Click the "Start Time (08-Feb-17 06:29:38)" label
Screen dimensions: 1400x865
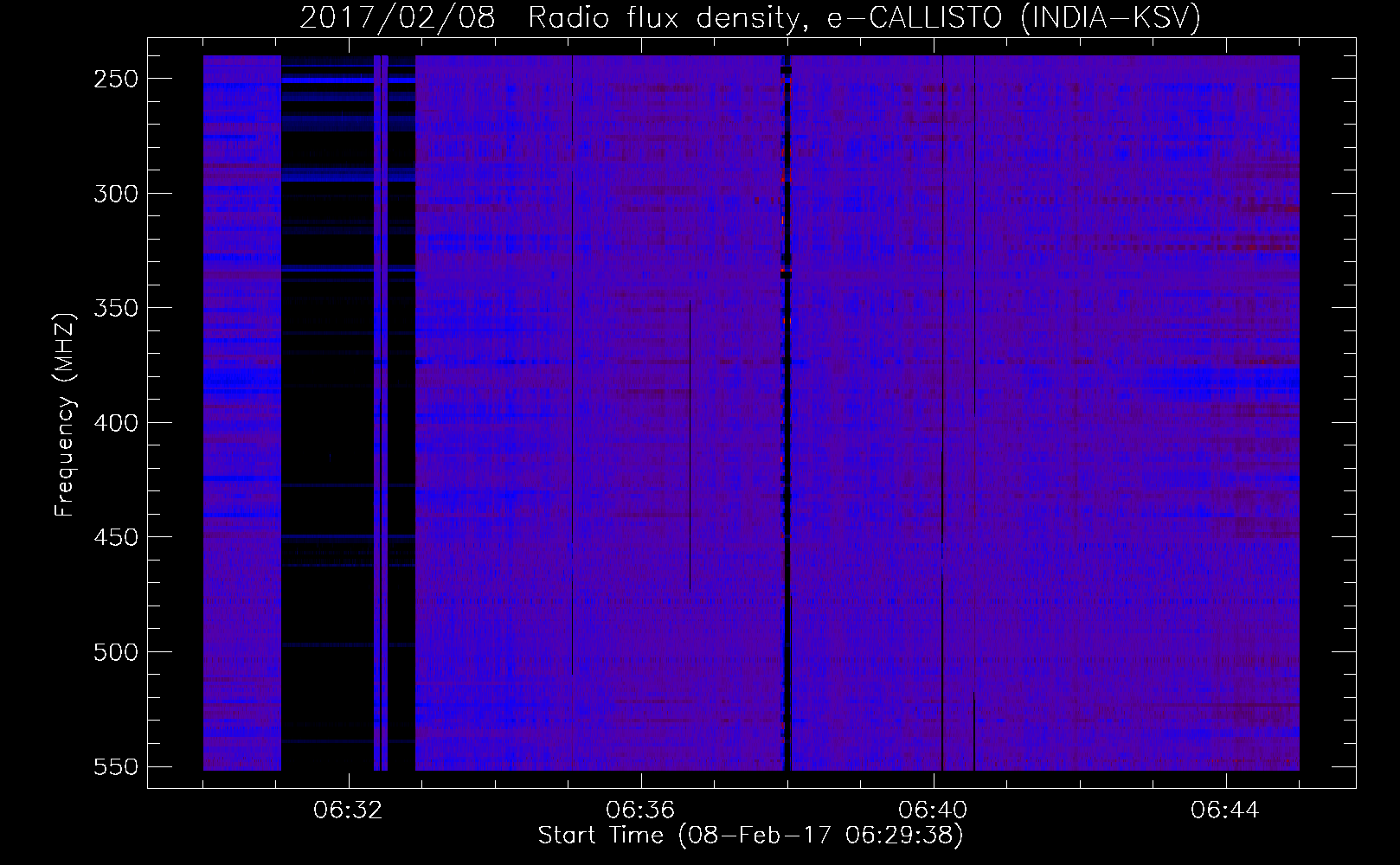point(750,836)
